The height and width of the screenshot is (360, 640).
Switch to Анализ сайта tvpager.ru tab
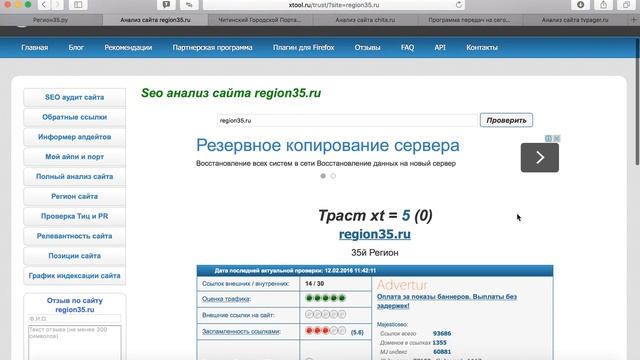tap(575, 20)
